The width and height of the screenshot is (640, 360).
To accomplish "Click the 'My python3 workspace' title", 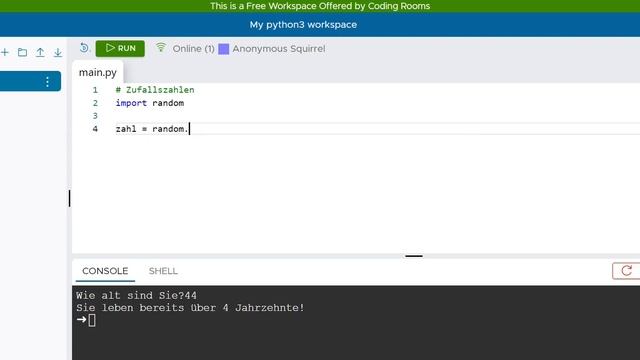I will click(x=303, y=24).
